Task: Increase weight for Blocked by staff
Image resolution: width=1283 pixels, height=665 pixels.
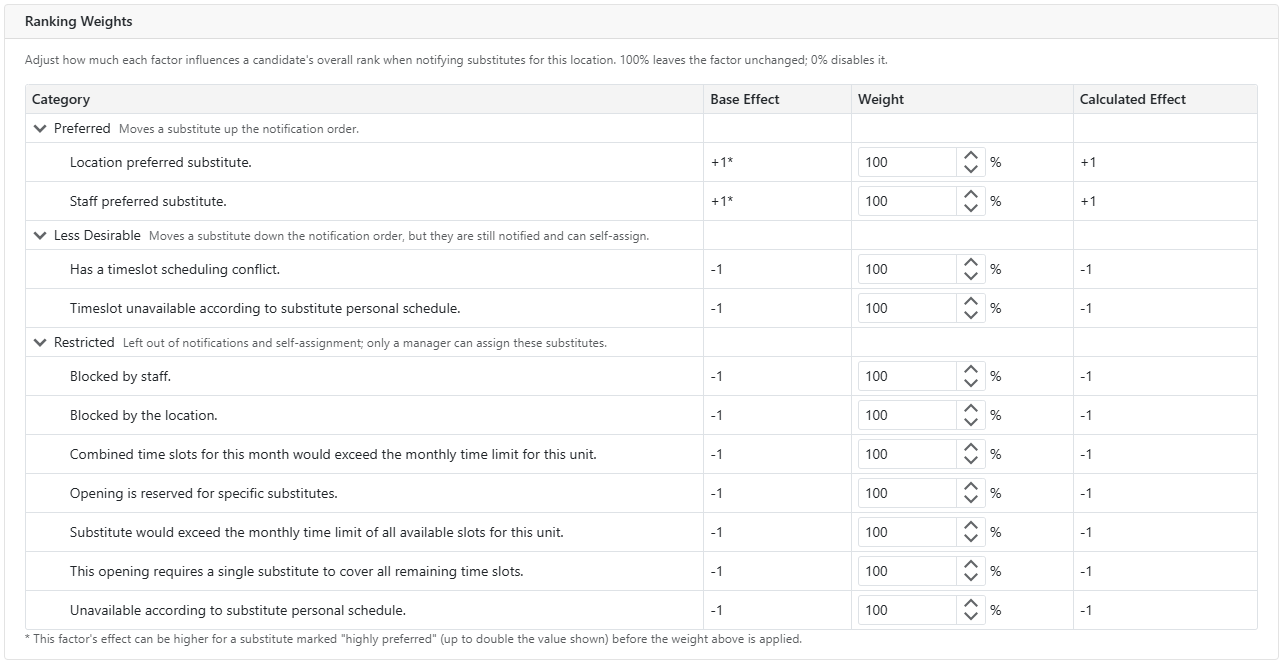Action: 970,370
